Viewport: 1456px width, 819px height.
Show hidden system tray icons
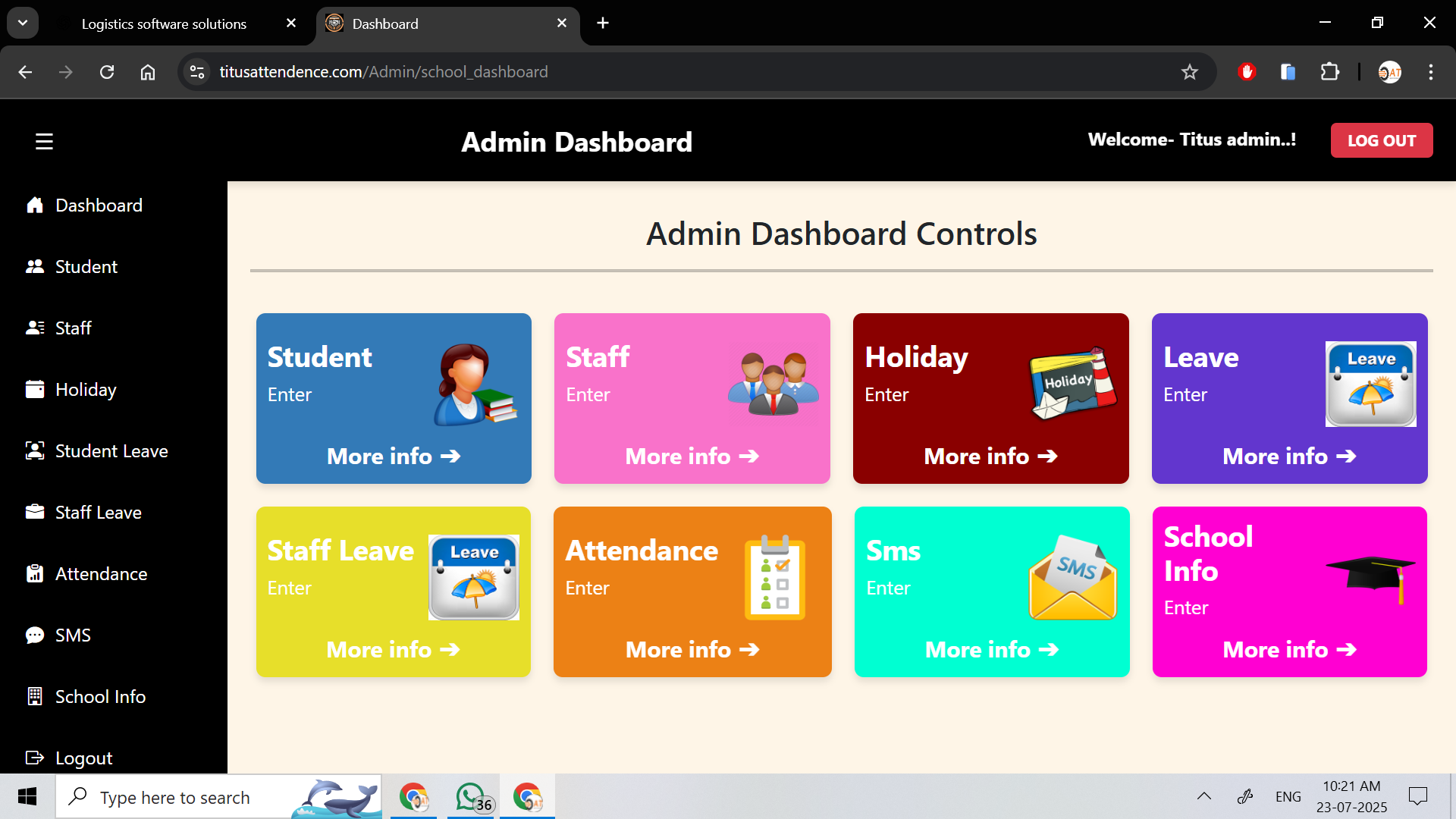tap(1203, 796)
